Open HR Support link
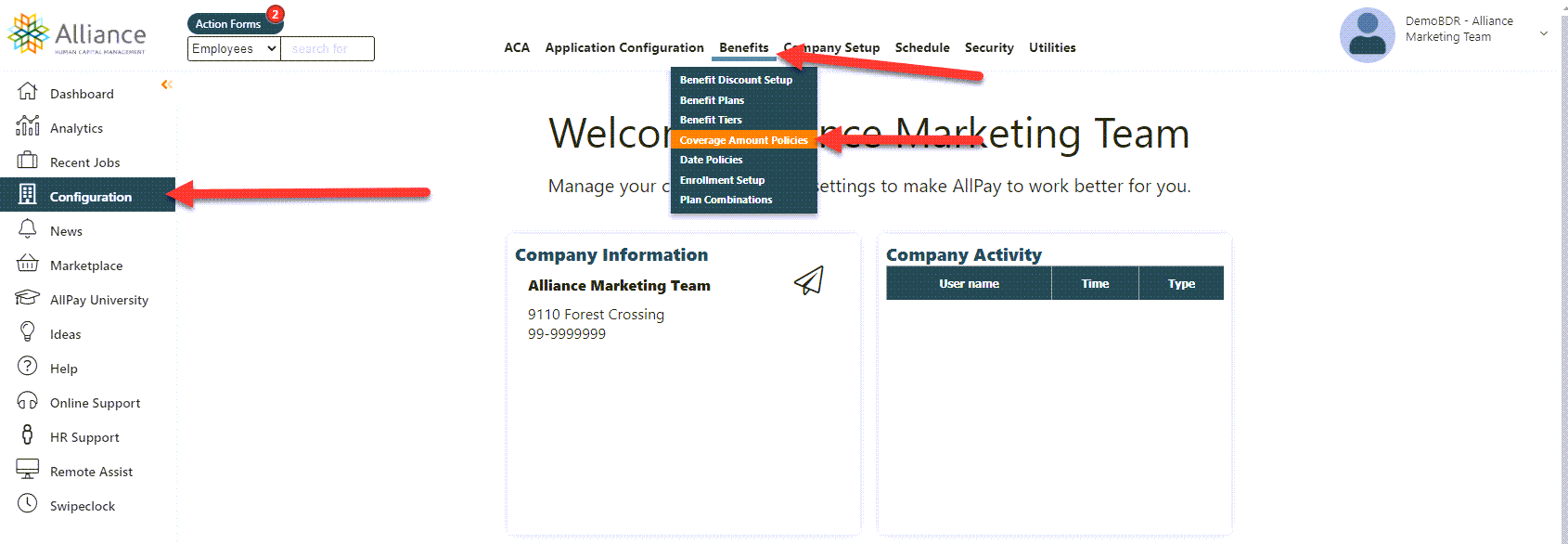Viewport: 1568px width, 544px height. (84, 437)
